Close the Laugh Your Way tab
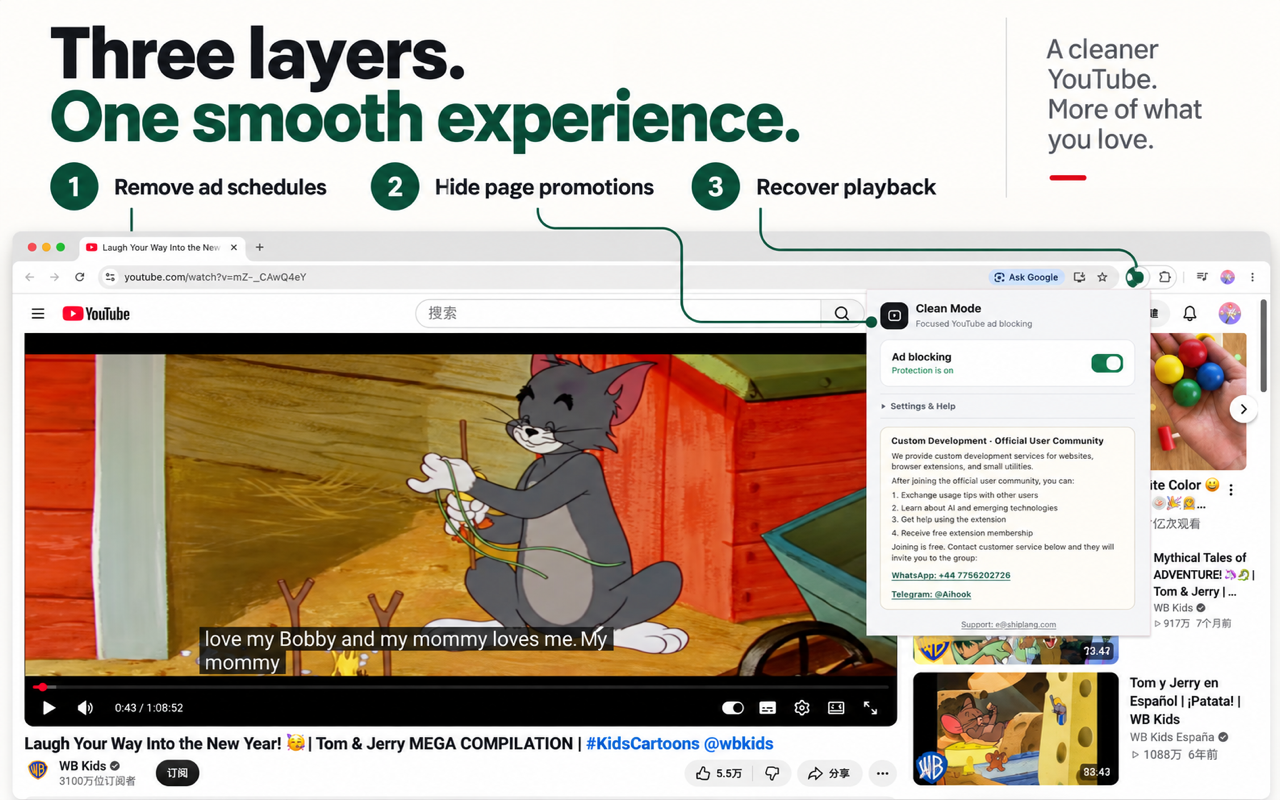Viewport: 1280px width, 800px height. pyautogui.click(x=234, y=247)
